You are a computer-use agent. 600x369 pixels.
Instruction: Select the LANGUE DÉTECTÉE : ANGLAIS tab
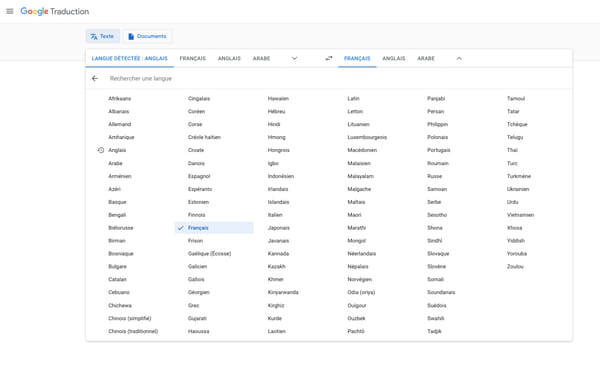point(130,59)
